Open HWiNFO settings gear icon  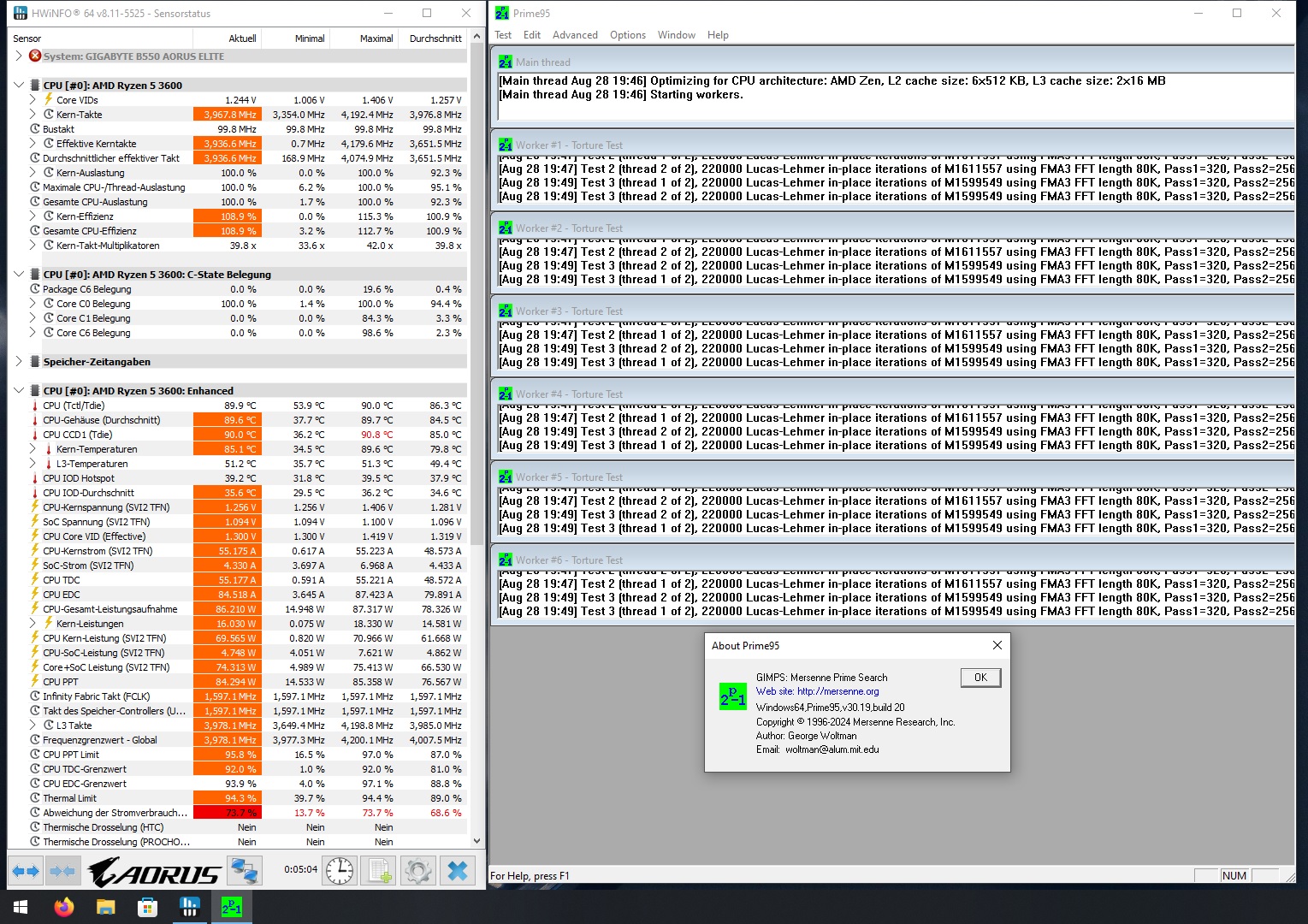[x=418, y=872]
